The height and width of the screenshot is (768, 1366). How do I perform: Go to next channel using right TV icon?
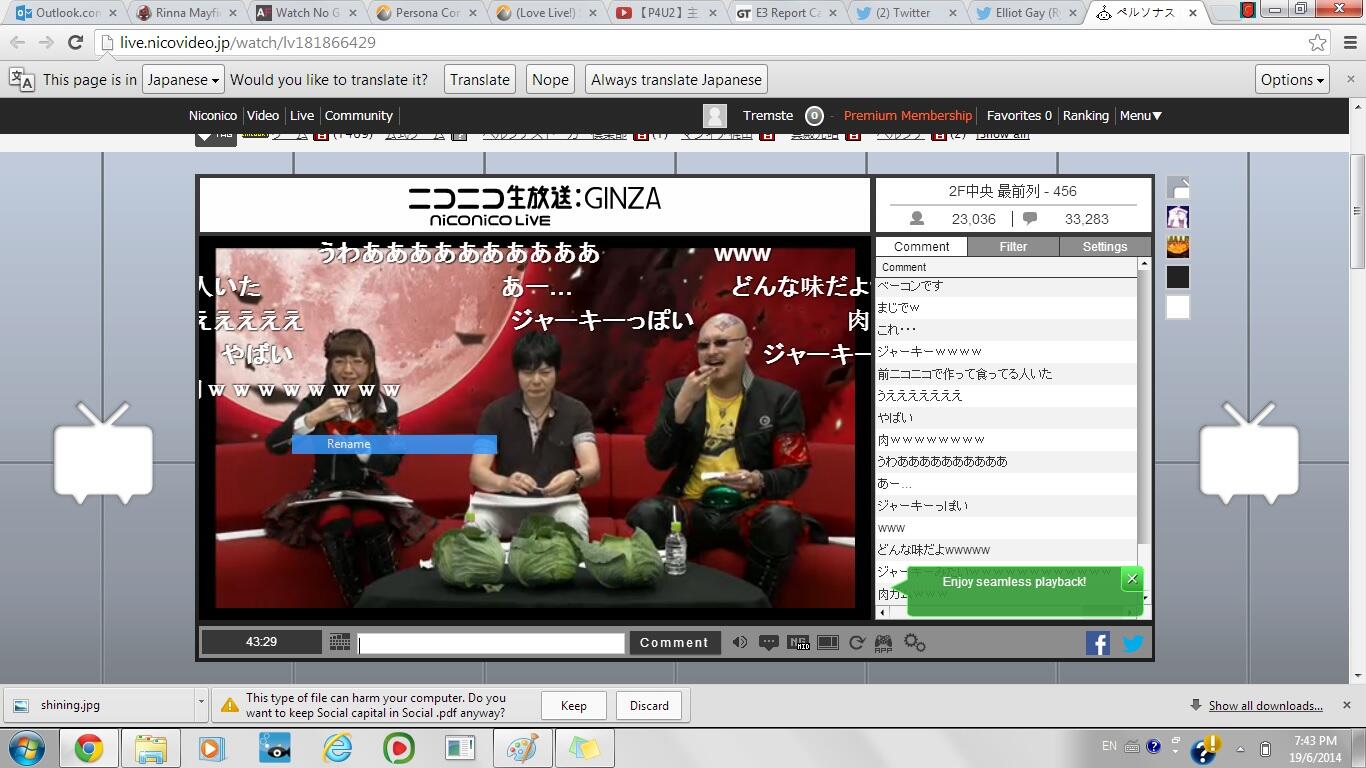pos(1249,453)
